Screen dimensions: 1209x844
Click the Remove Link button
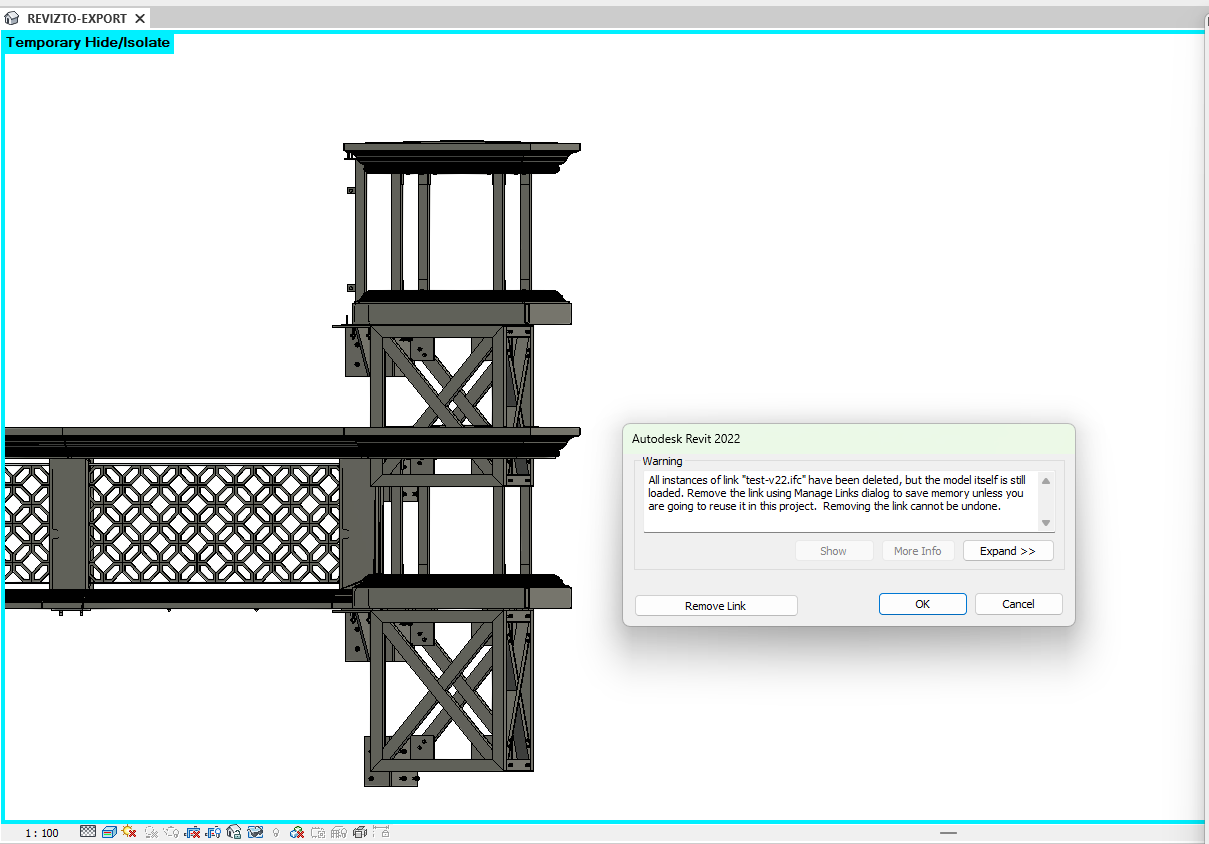(x=716, y=606)
